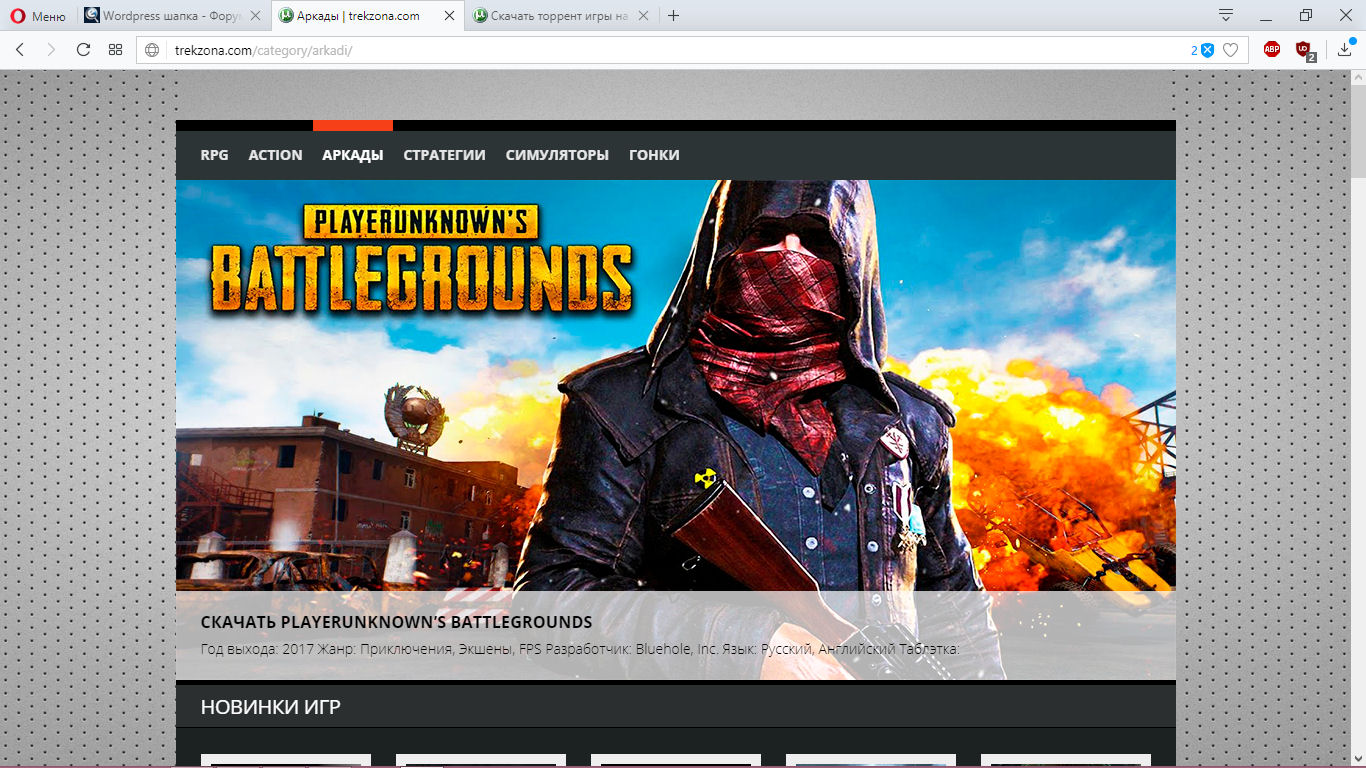1366x768 pixels.
Task: Reload the current page
Action: (x=83, y=50)
